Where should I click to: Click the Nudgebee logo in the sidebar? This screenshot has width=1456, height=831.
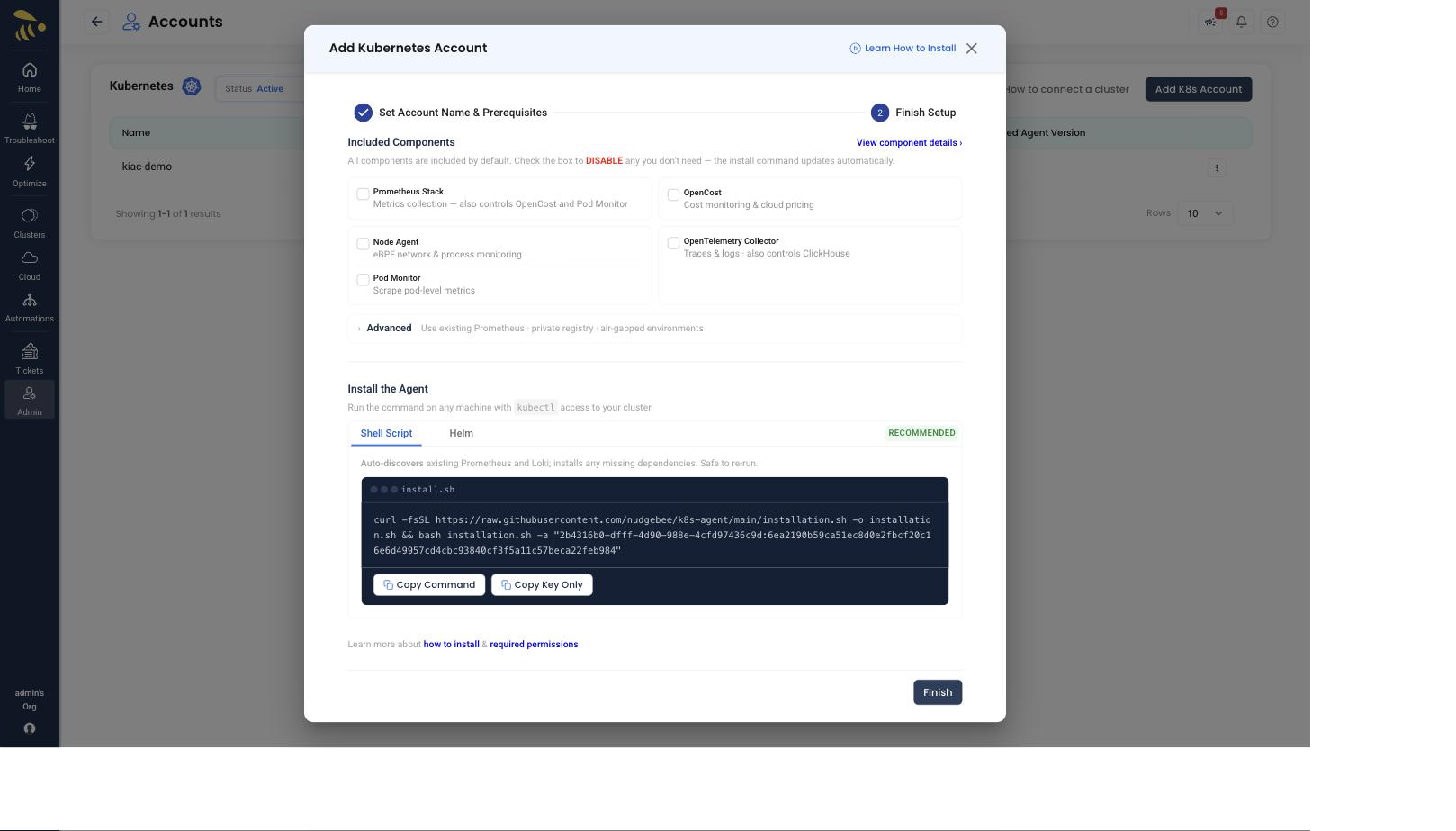(30, 25)
